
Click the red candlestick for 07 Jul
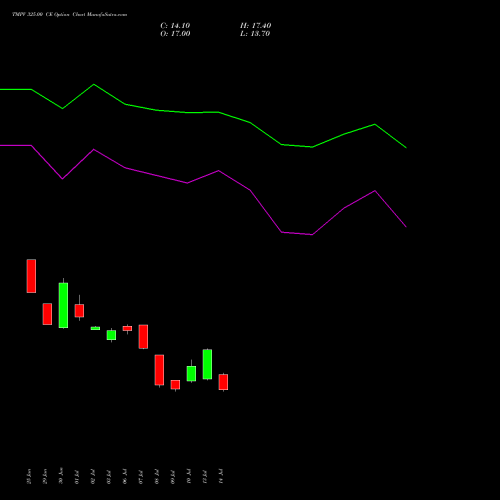point(143,337)
